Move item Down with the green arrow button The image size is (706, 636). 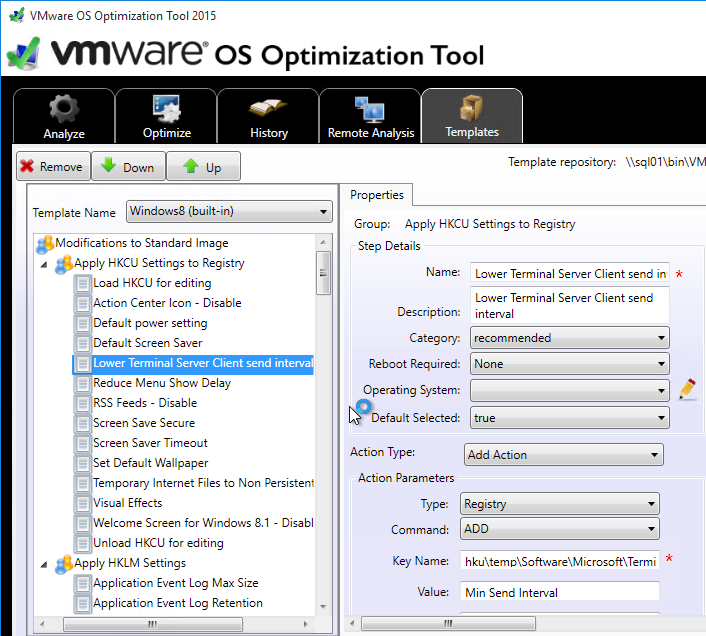128,167
